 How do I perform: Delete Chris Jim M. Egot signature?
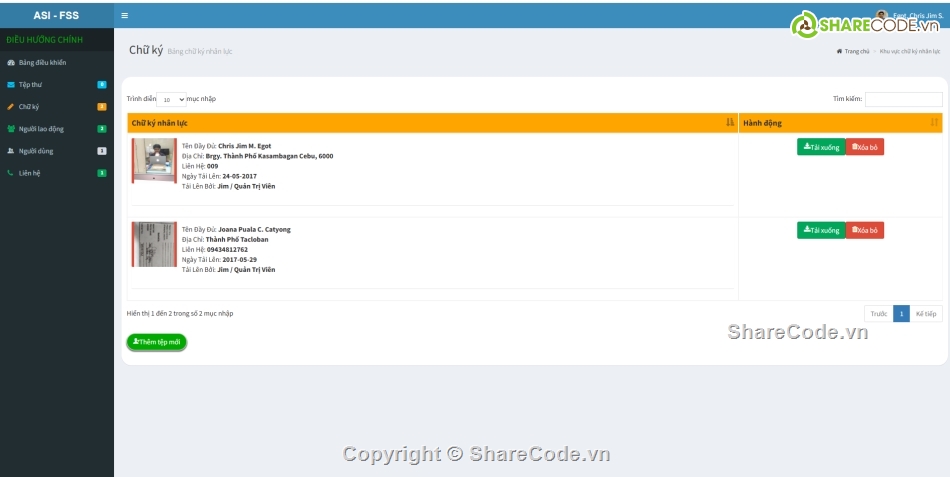[x=865, y=147]
